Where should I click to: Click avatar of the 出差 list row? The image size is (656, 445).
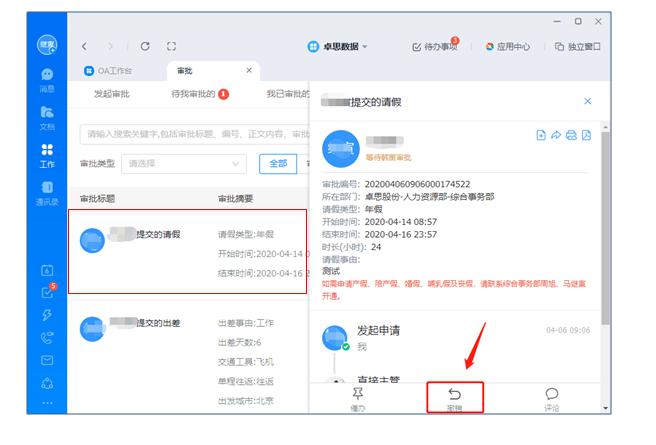92,329
